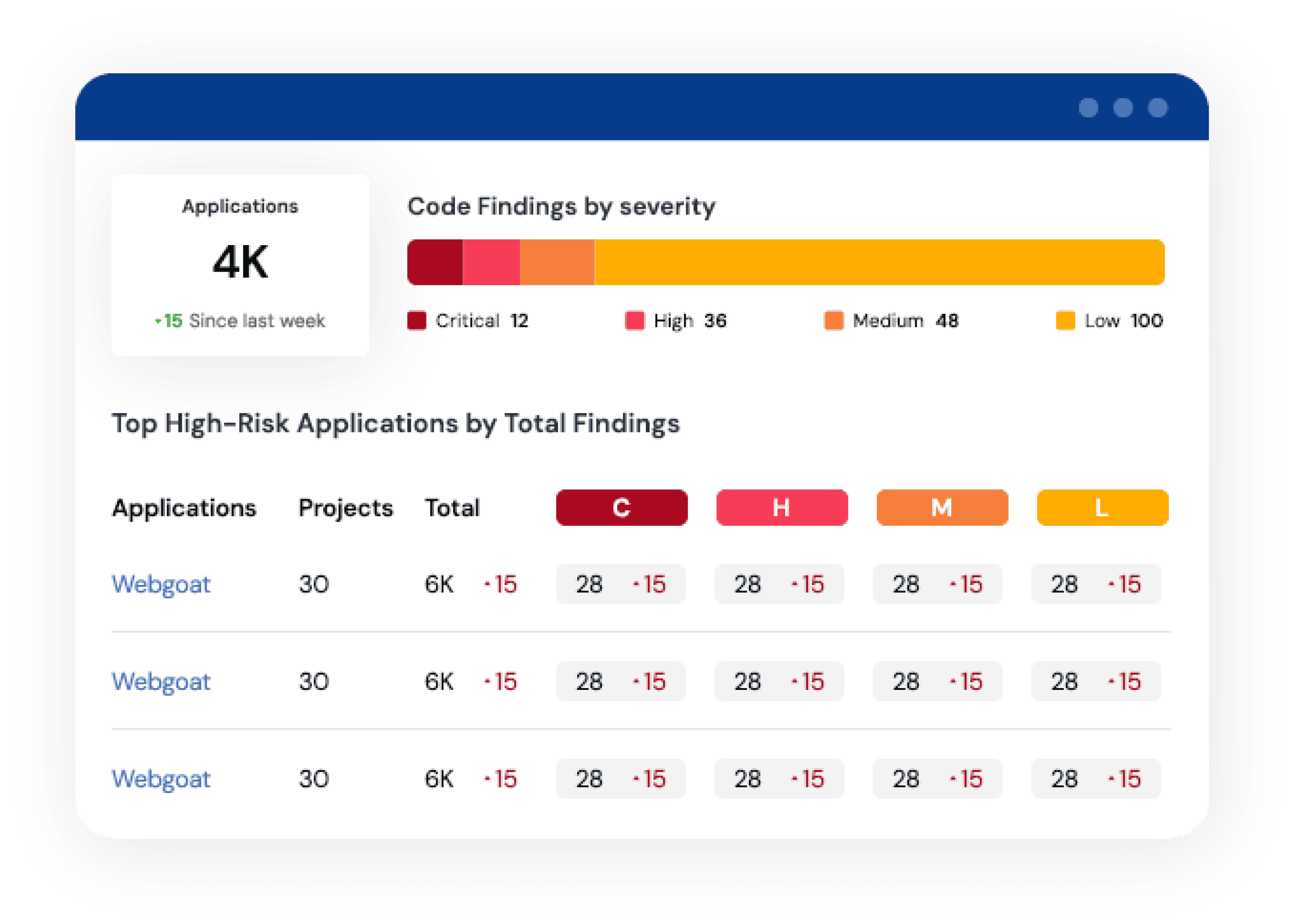Select the yellow Low bar segment
1294x924 pixels.
coord(879,262)
